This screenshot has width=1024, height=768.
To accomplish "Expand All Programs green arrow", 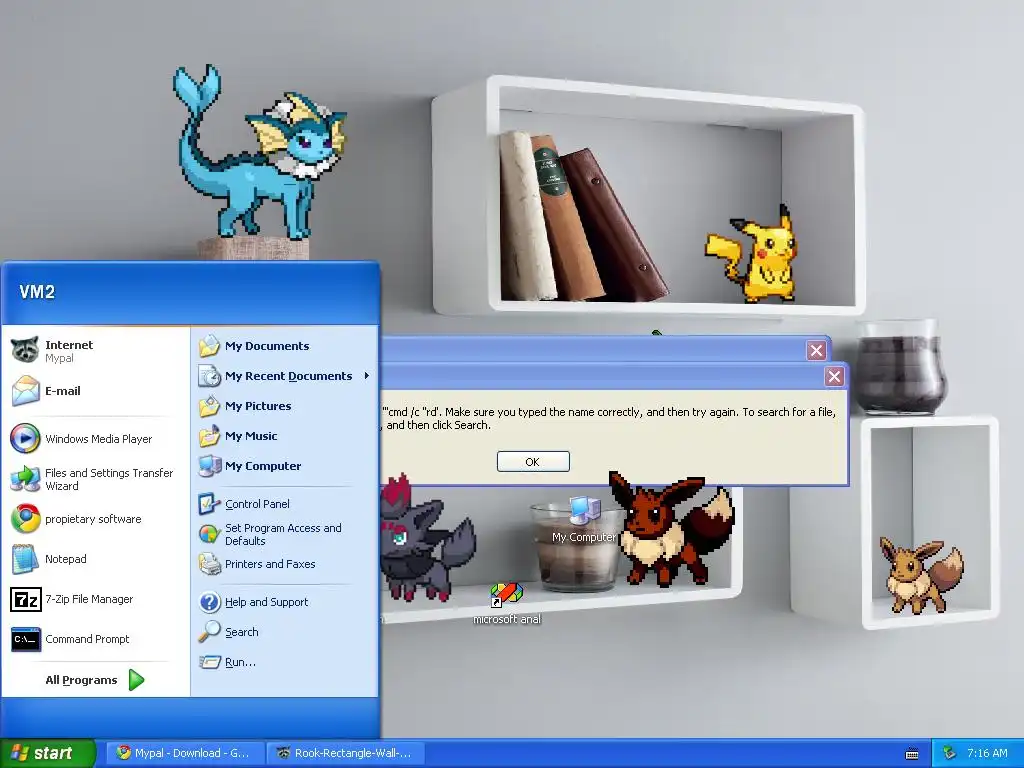I will point(136,680).
